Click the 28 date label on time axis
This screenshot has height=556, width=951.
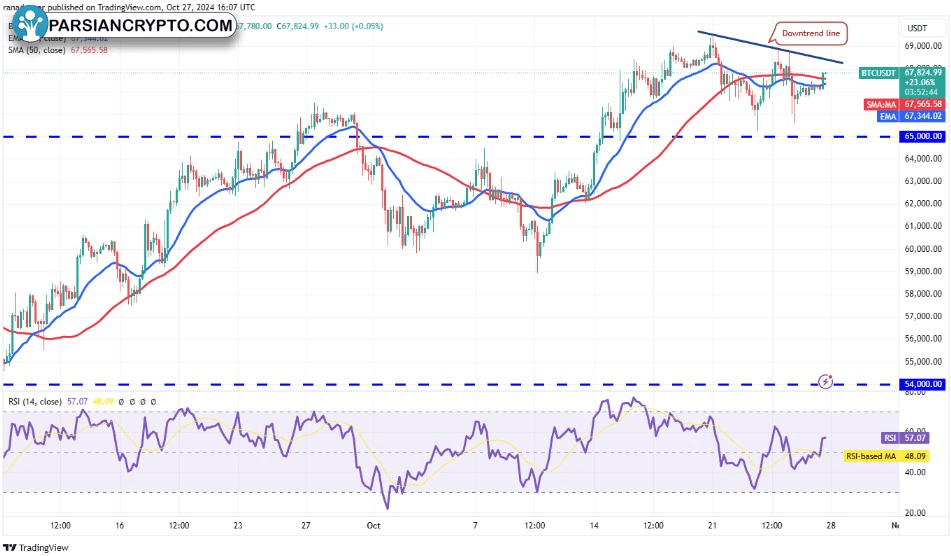click(x=831, y=526)
